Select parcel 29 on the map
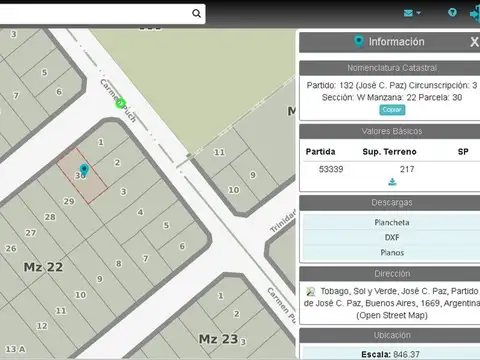Screen dimensions: 480x360 click(69, 201)
